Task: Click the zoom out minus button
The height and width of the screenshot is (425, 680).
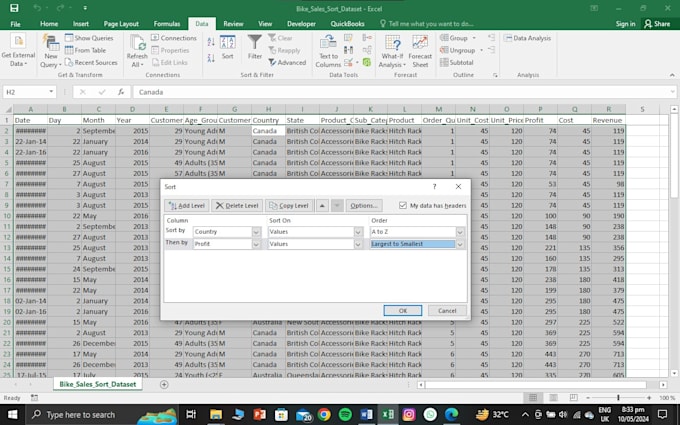Action: click(x=588, y=398)
